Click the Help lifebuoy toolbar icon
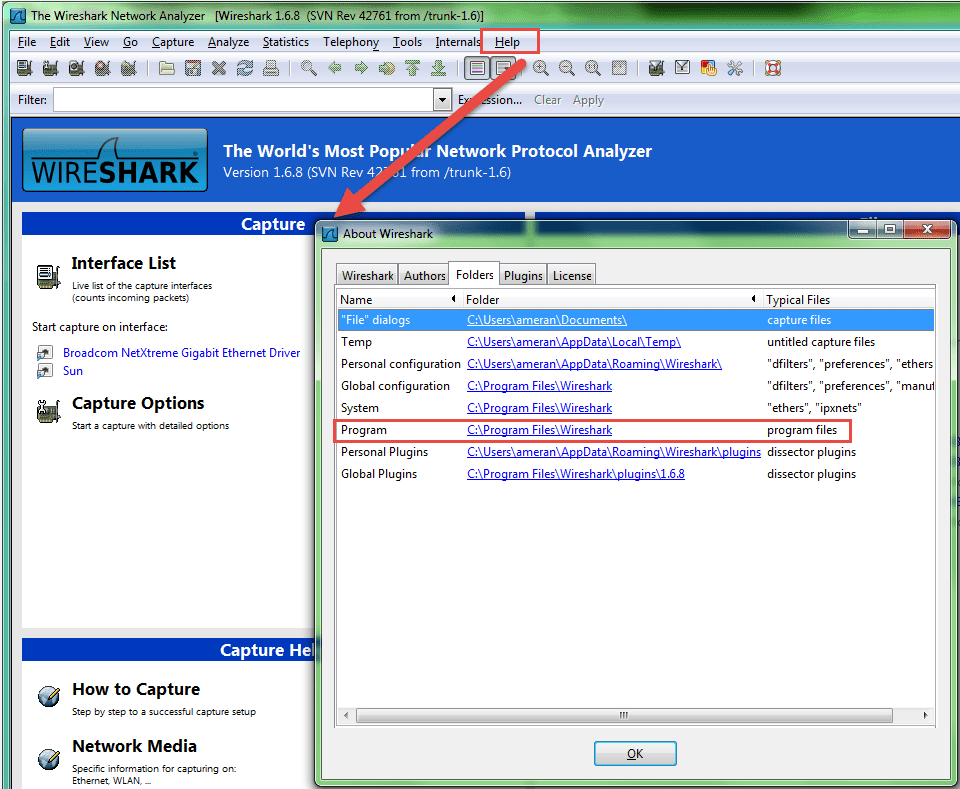The image size is (960, 789). [x=773, y=68]
